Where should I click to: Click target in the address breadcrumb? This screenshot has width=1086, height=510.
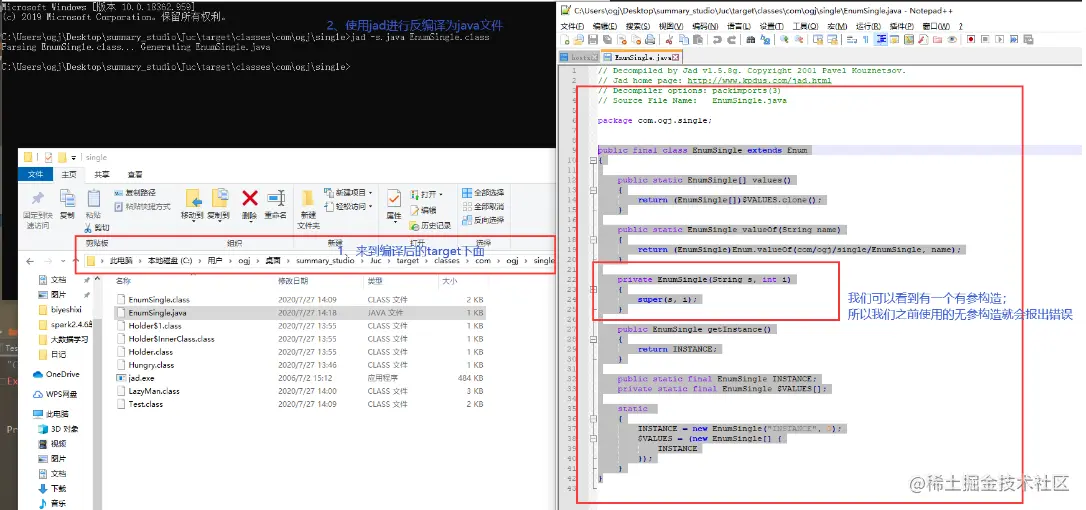click(x=407, y=261)
